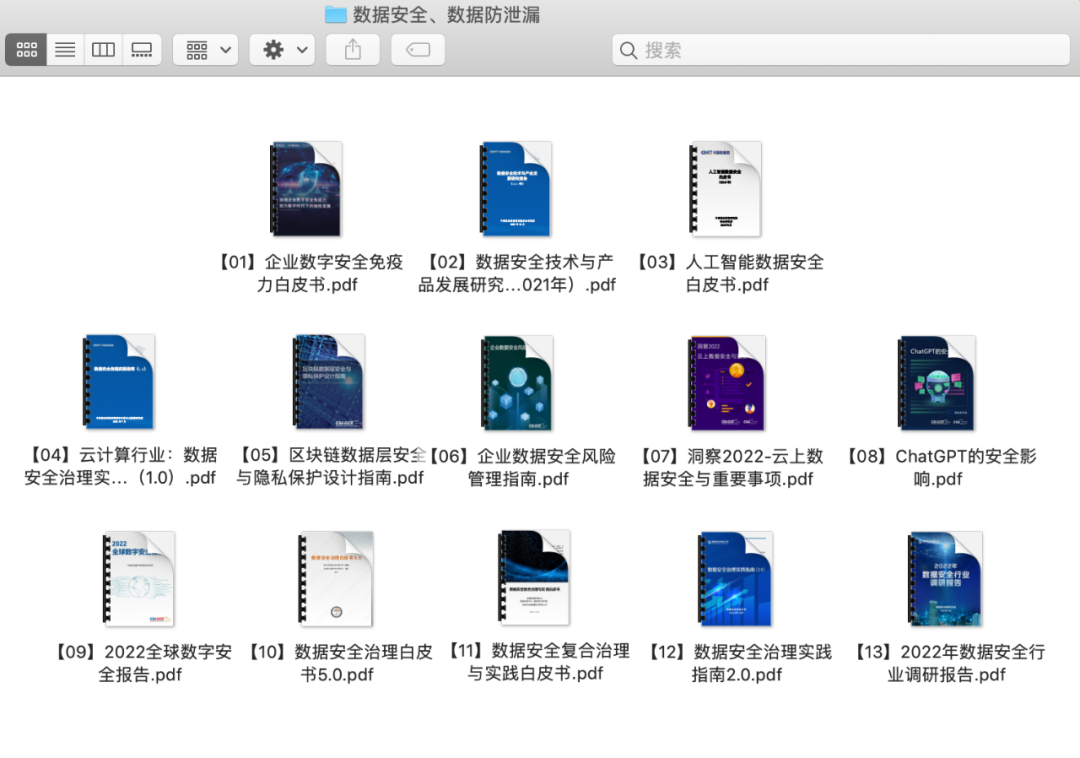The image size is (1080, 758).
Task: Click filename 【07】洞察2022-云上数据安全与重要事项.pdf
Action: click(x=728, y=467)
